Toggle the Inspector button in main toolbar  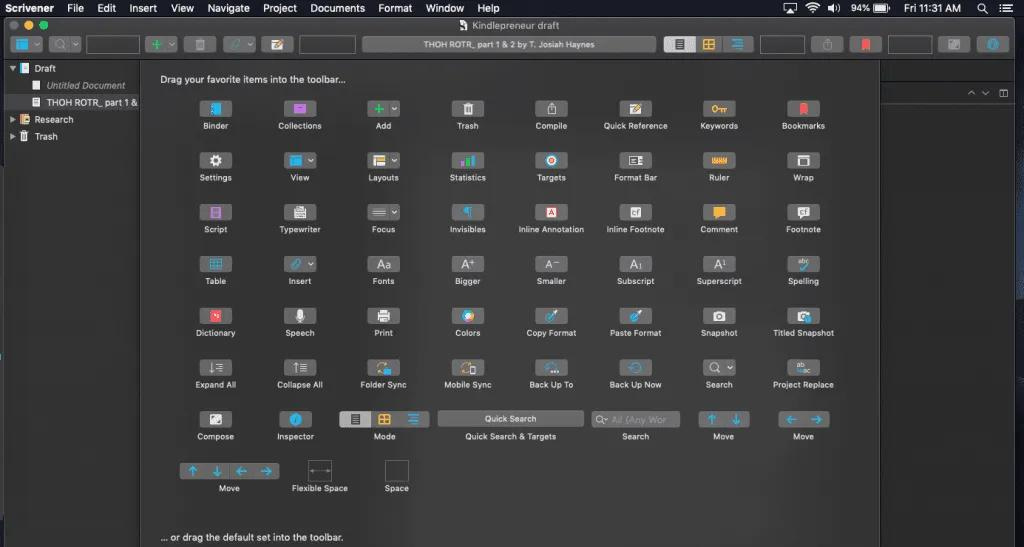click(993, 44)
